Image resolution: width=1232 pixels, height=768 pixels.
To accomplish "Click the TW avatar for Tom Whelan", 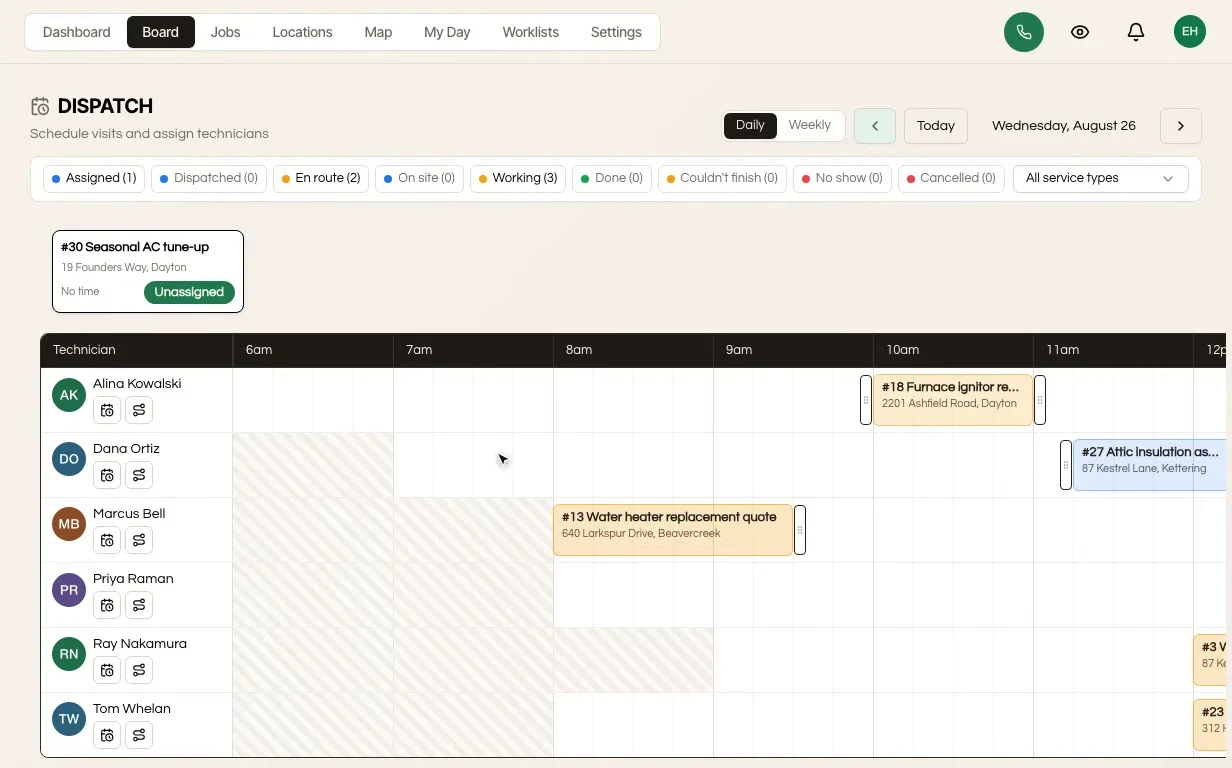I will click(69, 720).
